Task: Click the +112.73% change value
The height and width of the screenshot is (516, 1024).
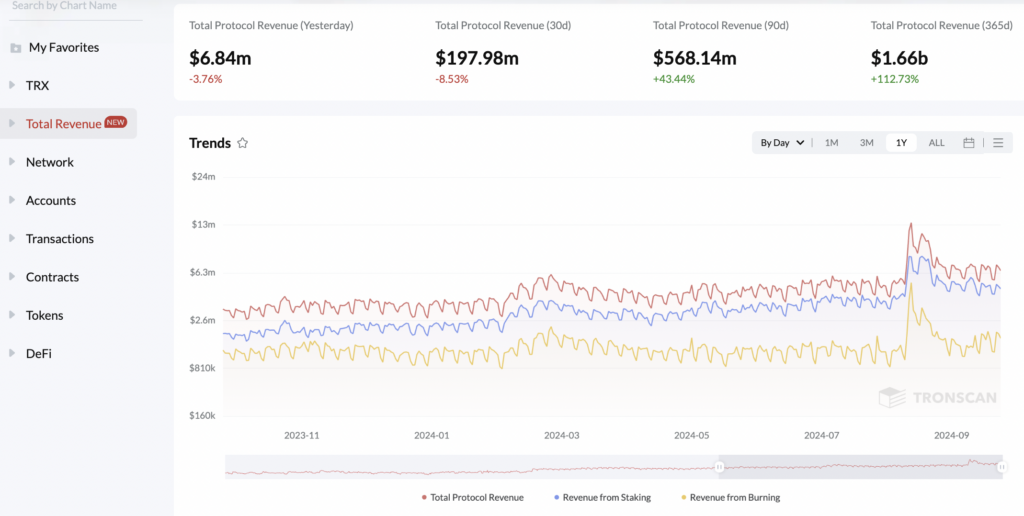Action: pyautogui.click(x=895, y=79)
